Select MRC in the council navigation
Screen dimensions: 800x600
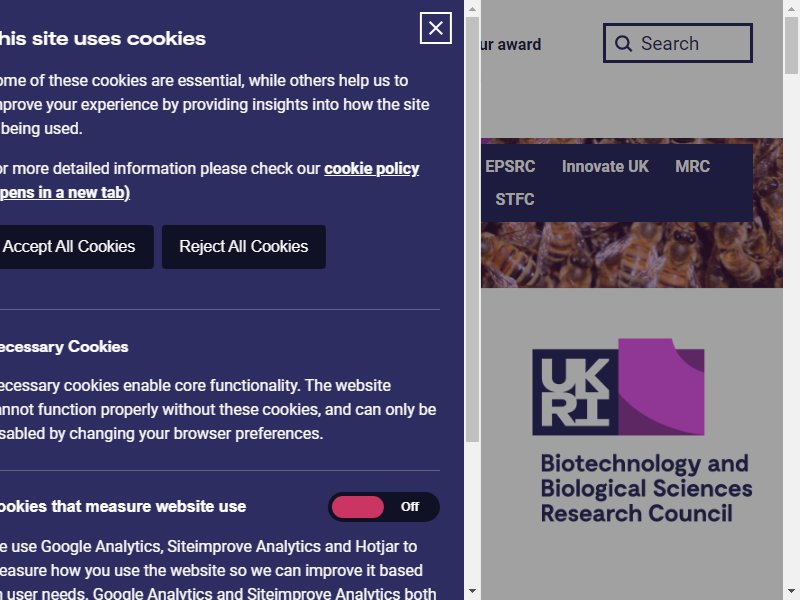point(692,166)
